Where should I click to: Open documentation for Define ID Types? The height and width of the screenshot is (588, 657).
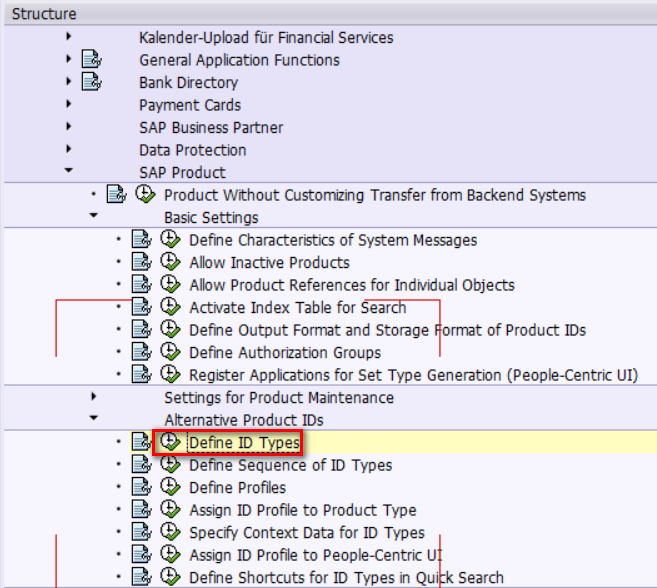[142, 442]
